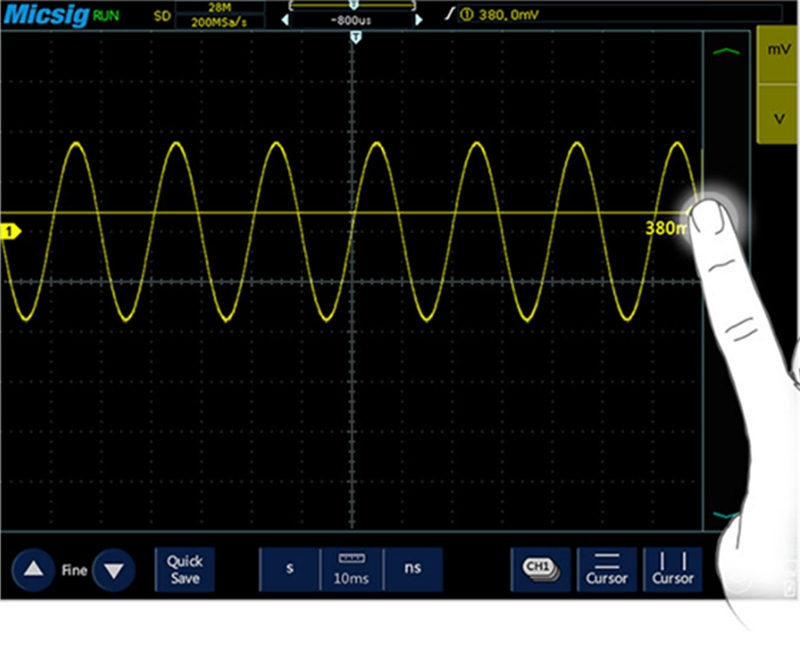This screenshot has width=800, height=650.
Task: Toggle the RUN acquisition status
Action: (x=105, y=16)
